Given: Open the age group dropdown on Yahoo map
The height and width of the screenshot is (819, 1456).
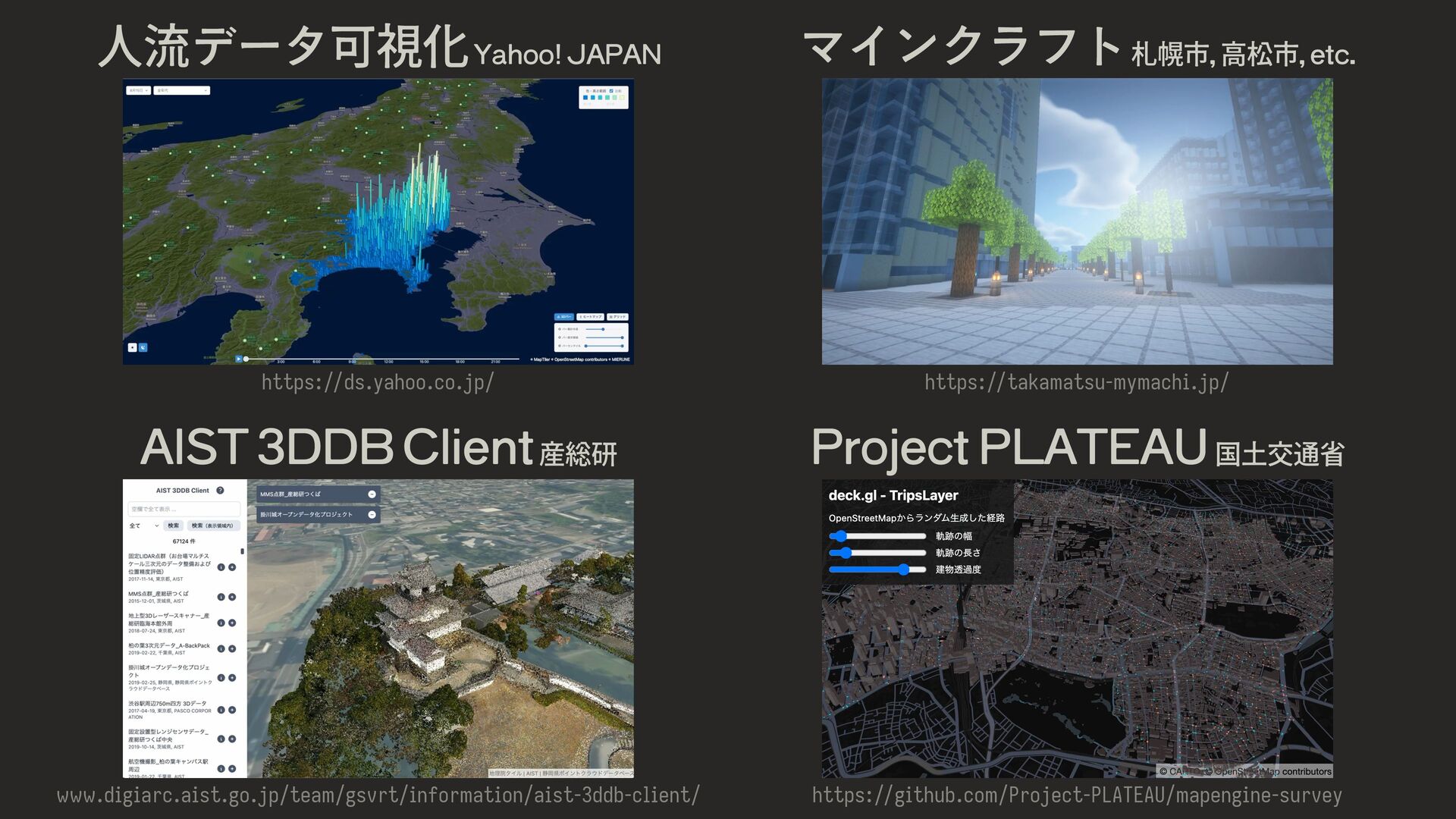Looking at the screenshot, I should click(x=181, y=90).
